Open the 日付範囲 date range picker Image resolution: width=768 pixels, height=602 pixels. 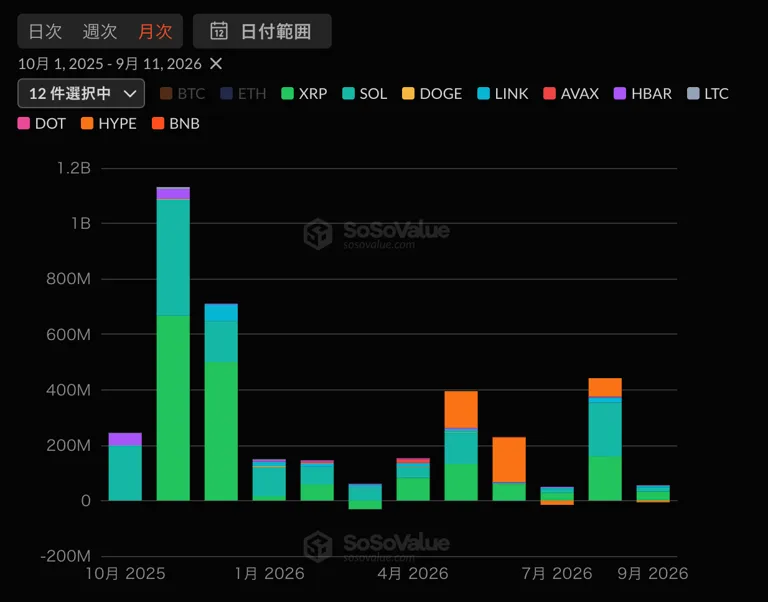click(262, 31)
